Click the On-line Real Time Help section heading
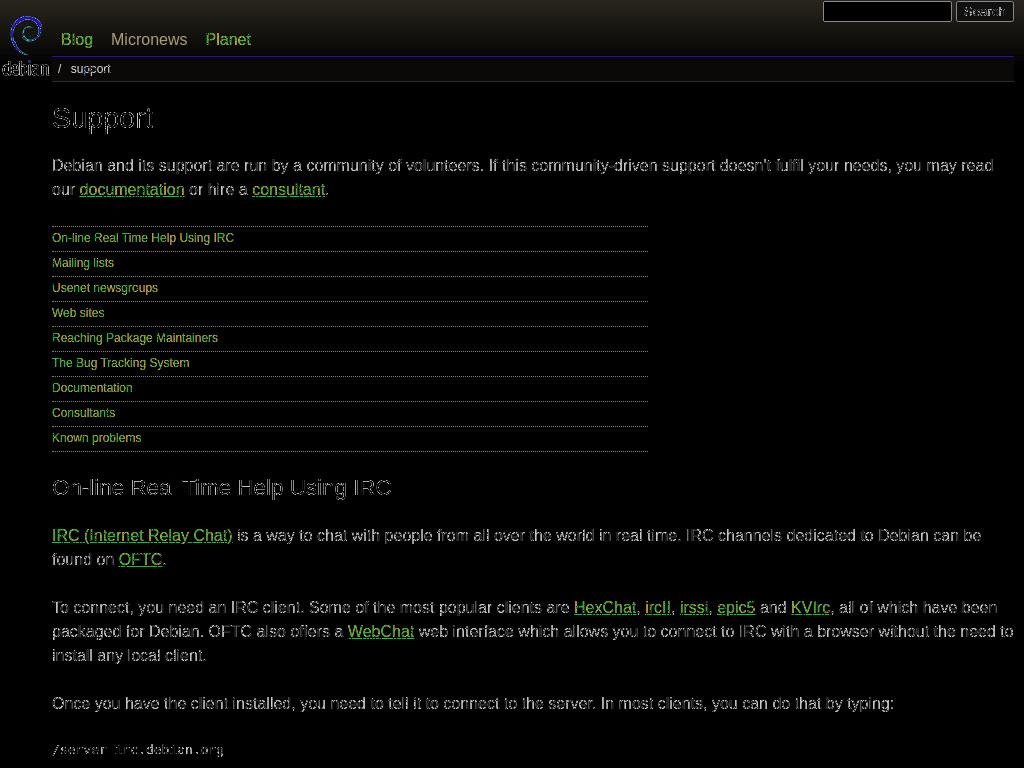The width and height of the screenshot is (1024, 768). (x=222, y=488)
